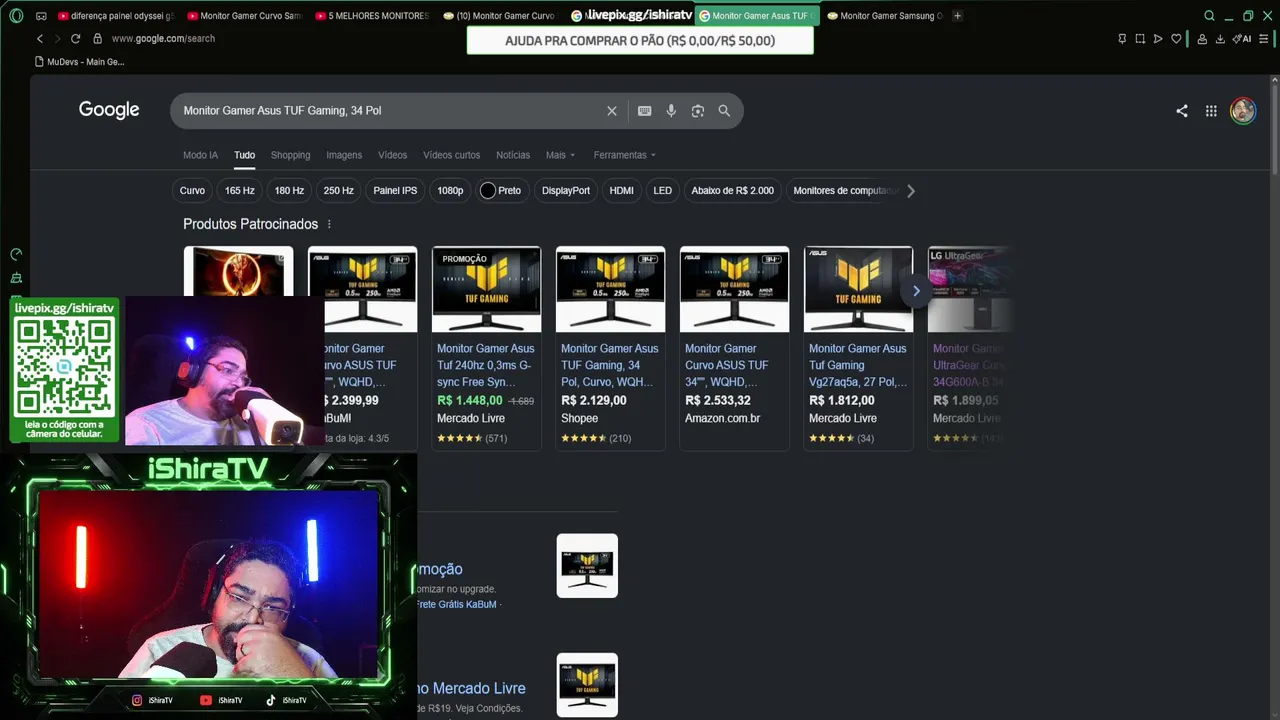The height and width of the screenshot is (720, 1280).
Task: Clear the Google search box
Action: (612, 111)
